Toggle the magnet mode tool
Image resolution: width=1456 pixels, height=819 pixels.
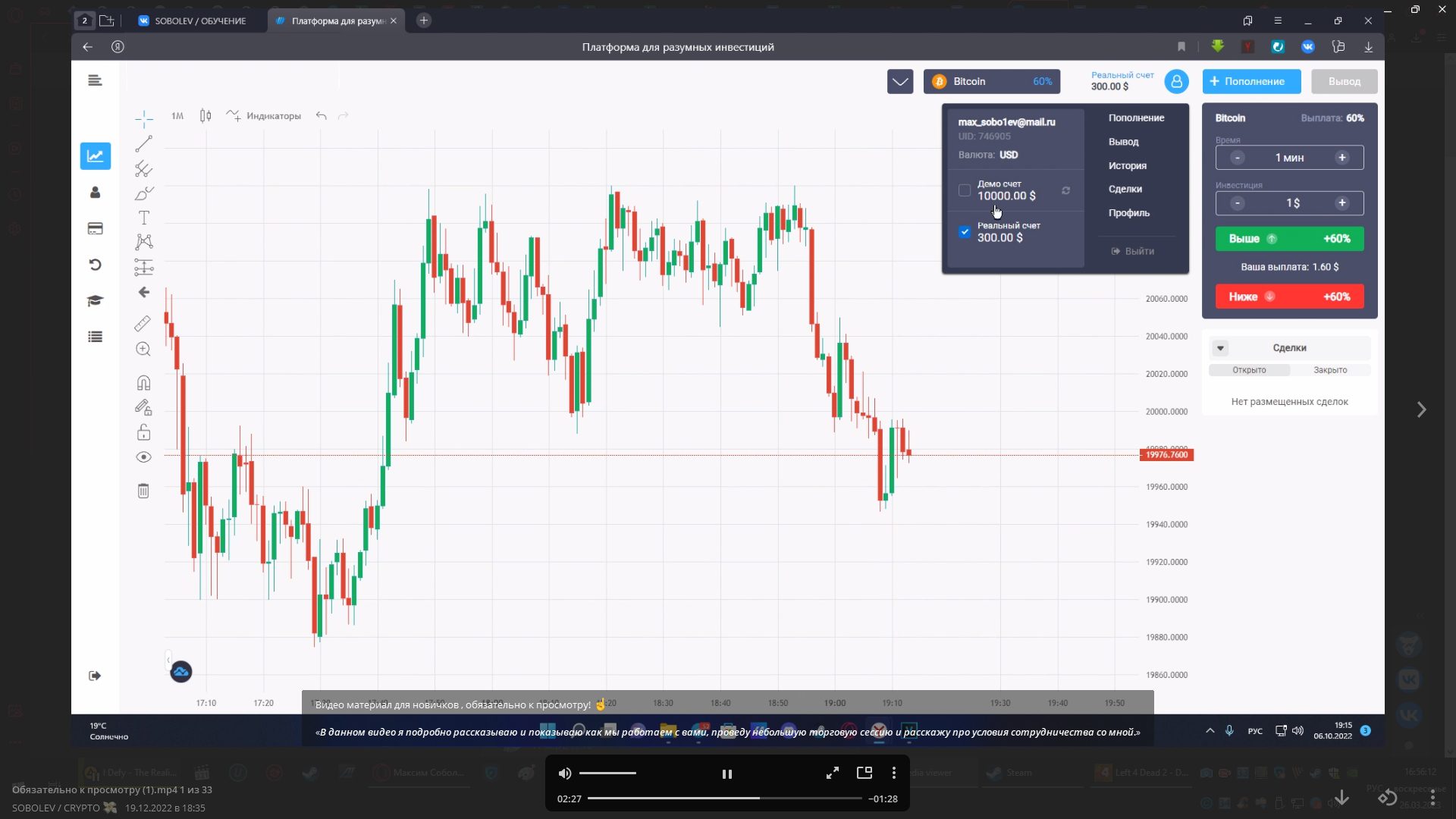[x=143, y=382]
